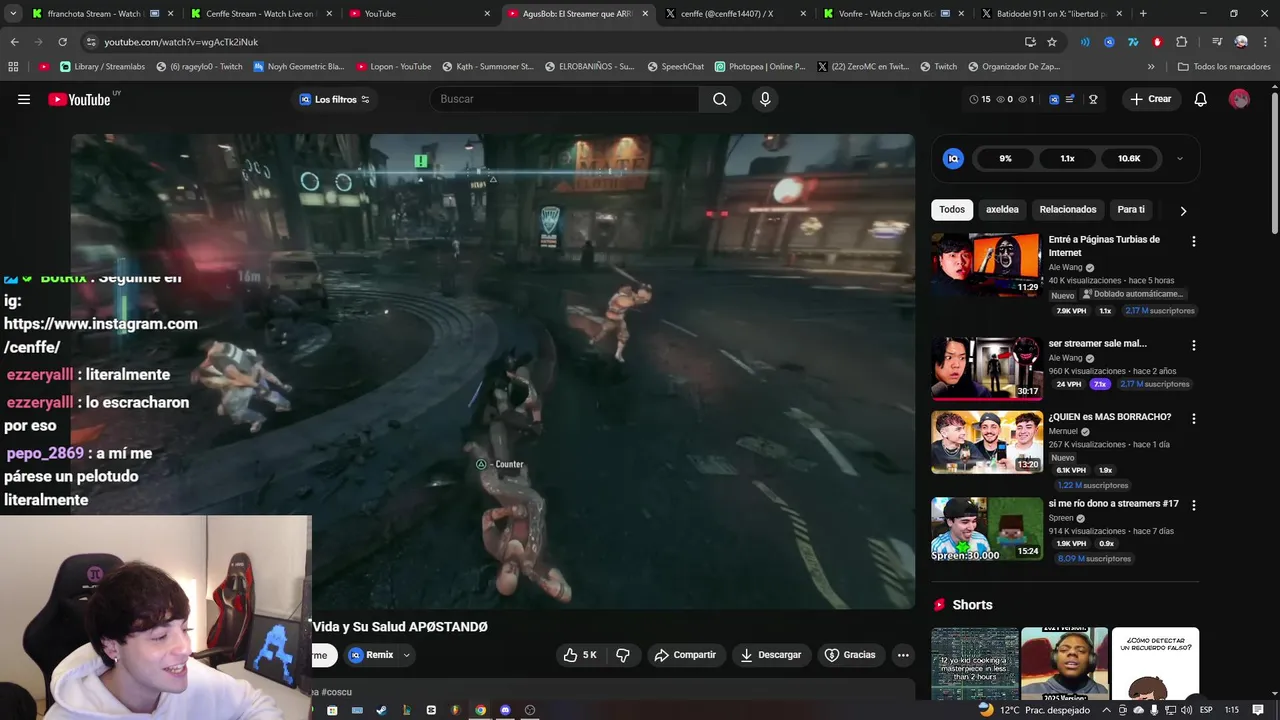
Task: Click the red hand blocker extension icon
Action: [1157, 42]
